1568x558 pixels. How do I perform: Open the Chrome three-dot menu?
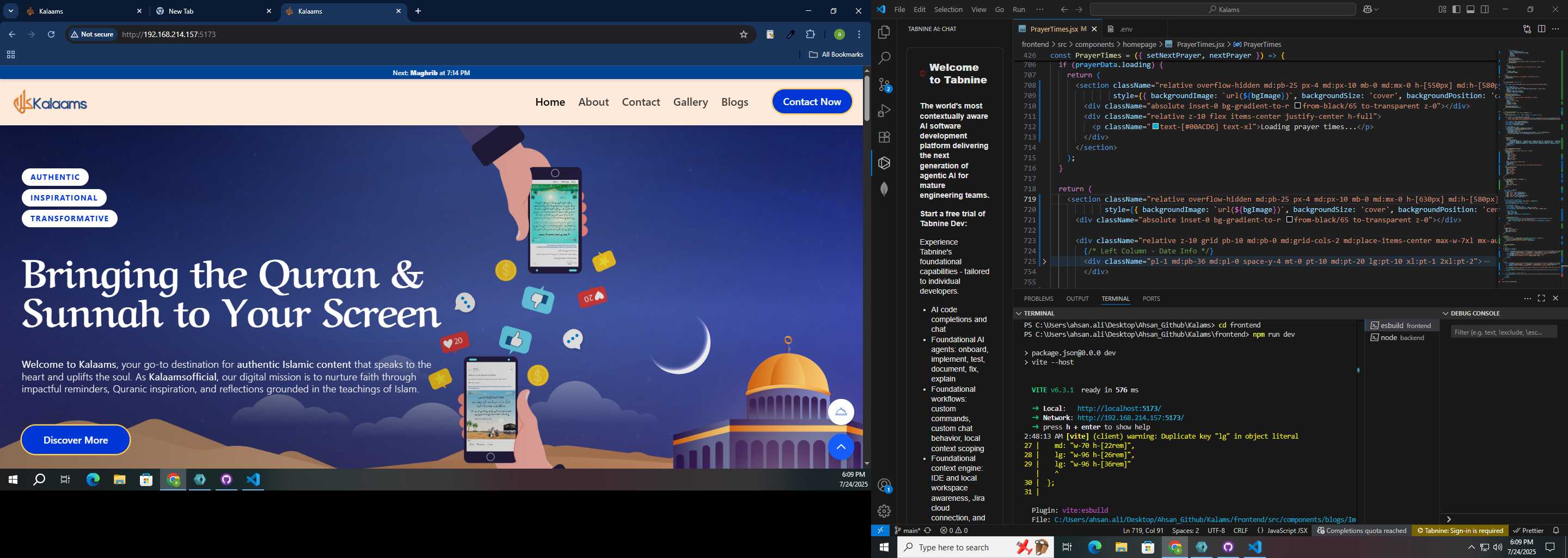click(x=859, y=35)
